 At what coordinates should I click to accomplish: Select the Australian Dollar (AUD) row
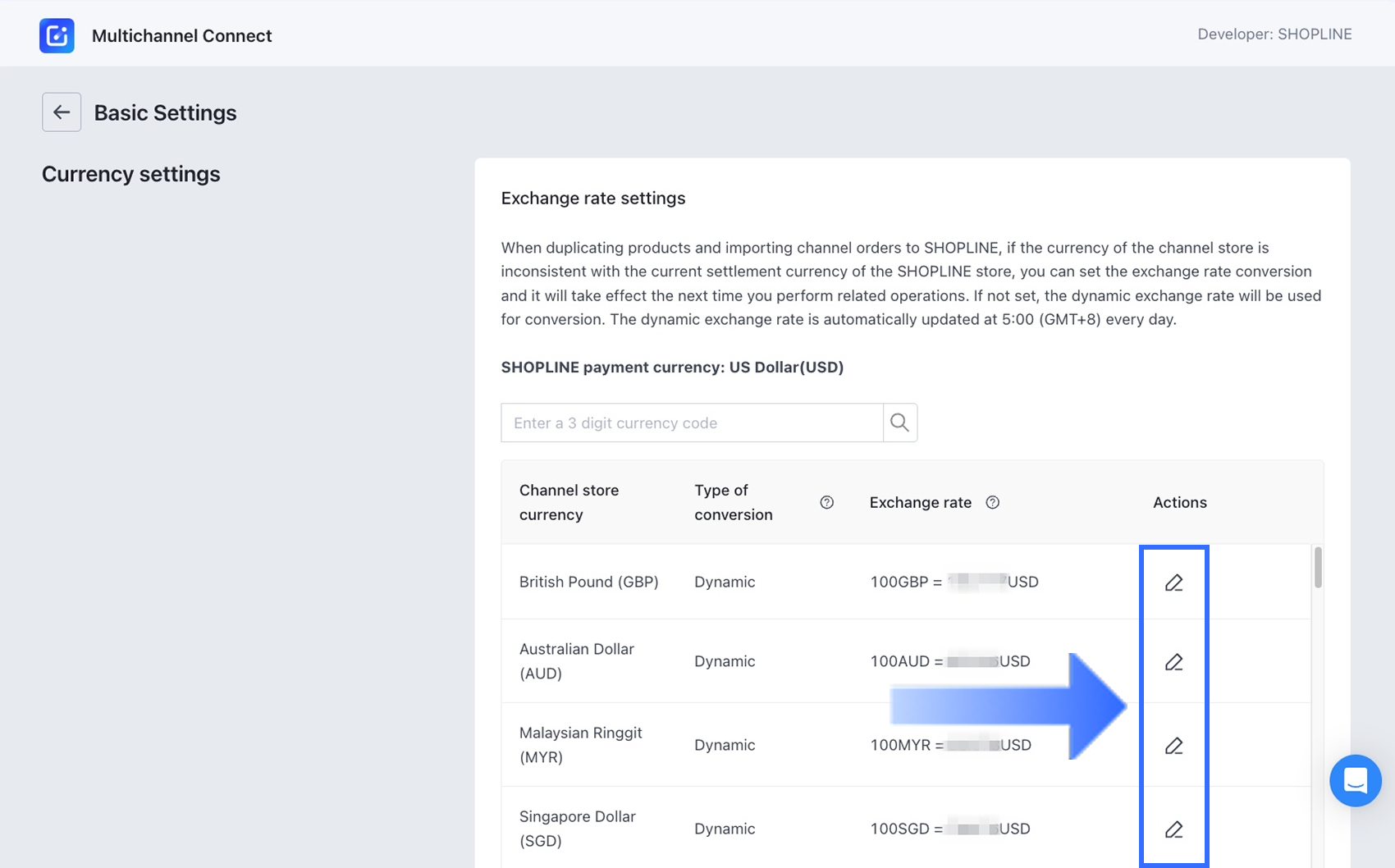click(576, 661)
